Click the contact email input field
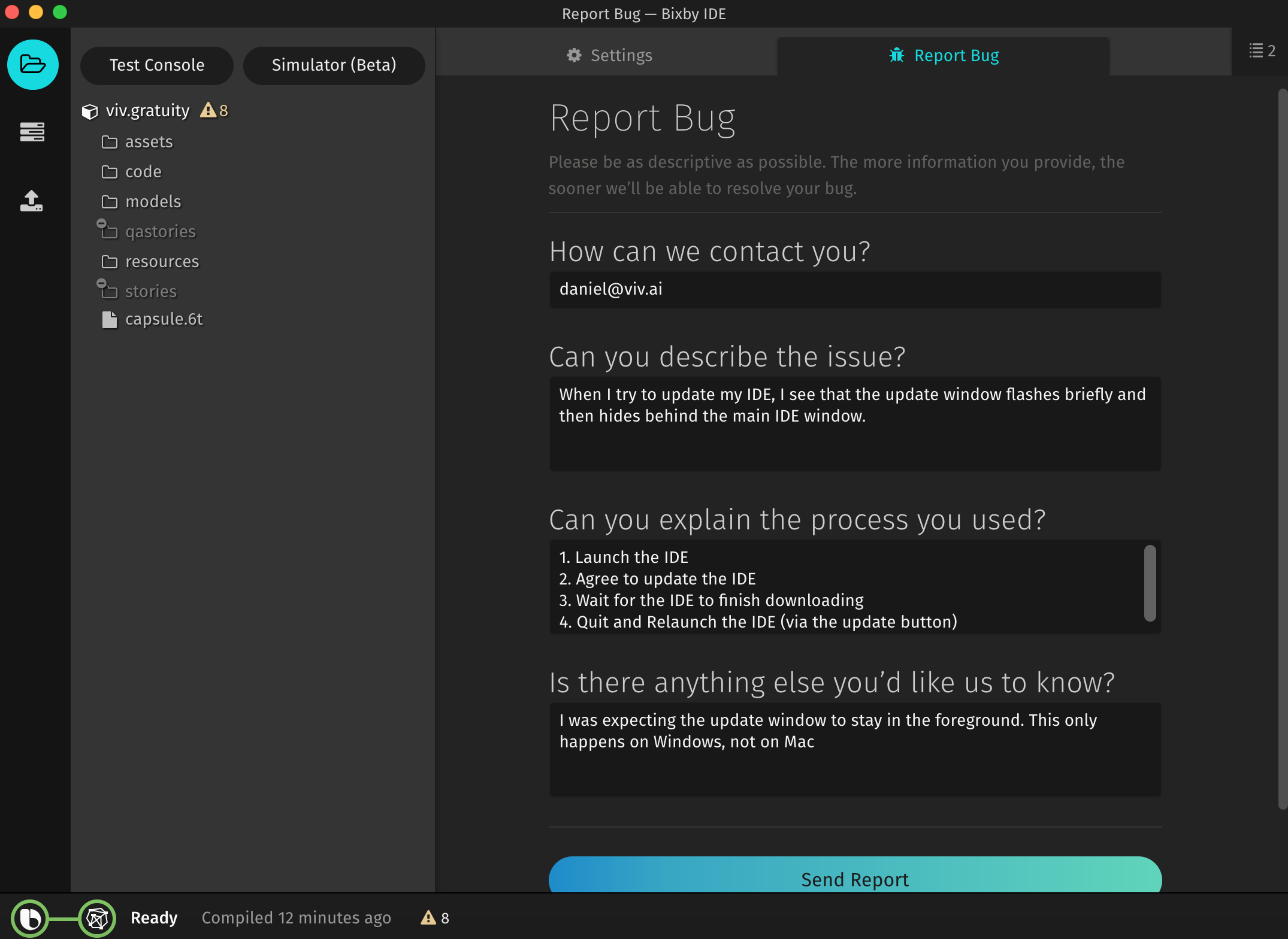This screenshot has width=1288, height=939. [855, 289]
